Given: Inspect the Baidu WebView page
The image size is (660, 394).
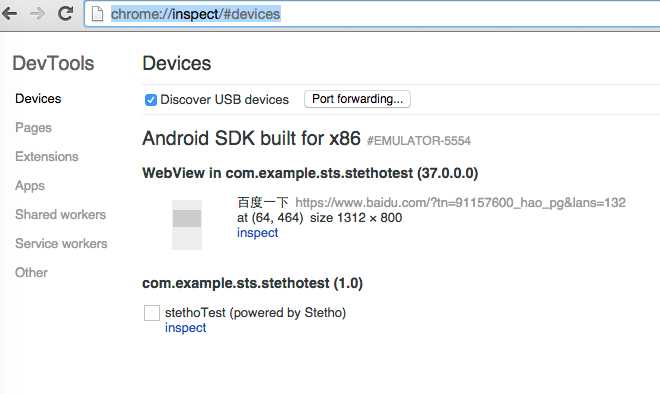Looking at the screenshot, I should coord(257,233).
